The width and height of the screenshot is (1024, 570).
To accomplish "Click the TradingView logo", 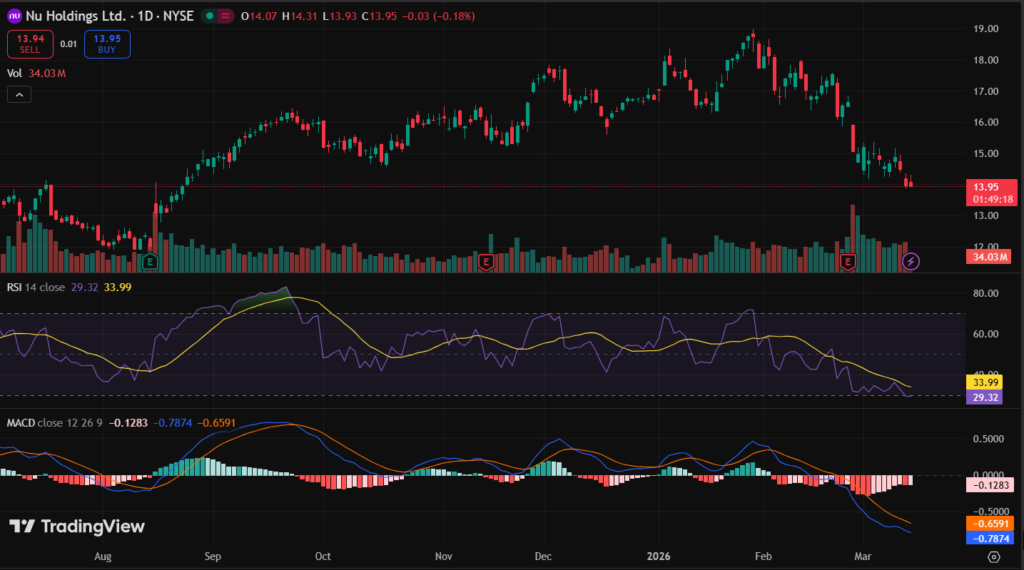I will coord(77,526).
